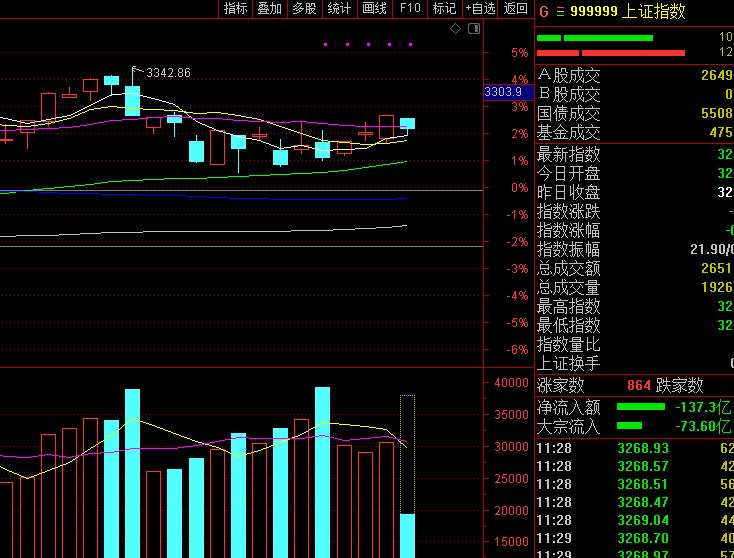Open the 多股 multi-stock view
The image size is (734, 558).
[305, 8]
